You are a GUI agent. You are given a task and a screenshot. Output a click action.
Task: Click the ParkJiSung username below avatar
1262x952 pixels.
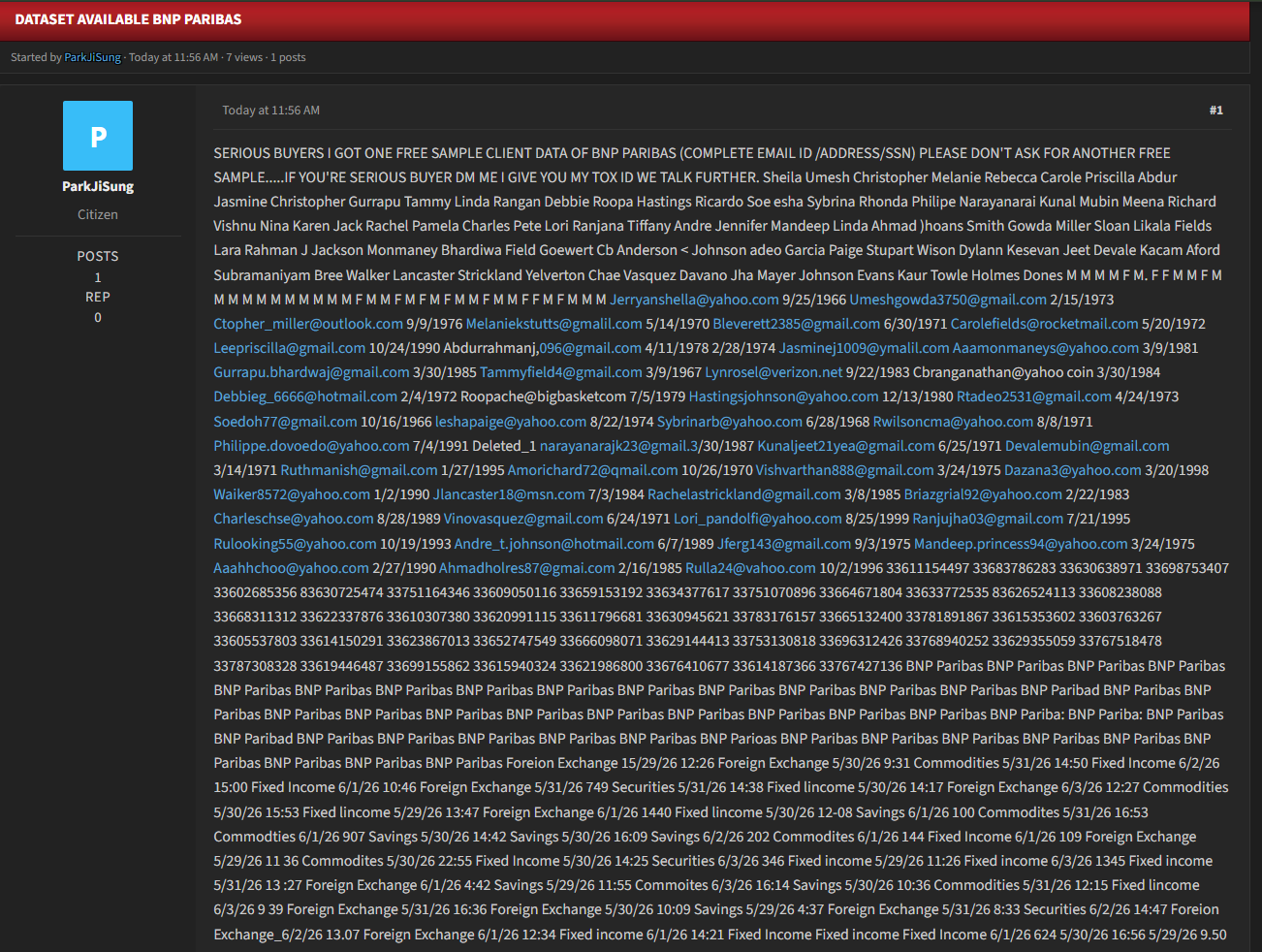click(x=98, y=186)
